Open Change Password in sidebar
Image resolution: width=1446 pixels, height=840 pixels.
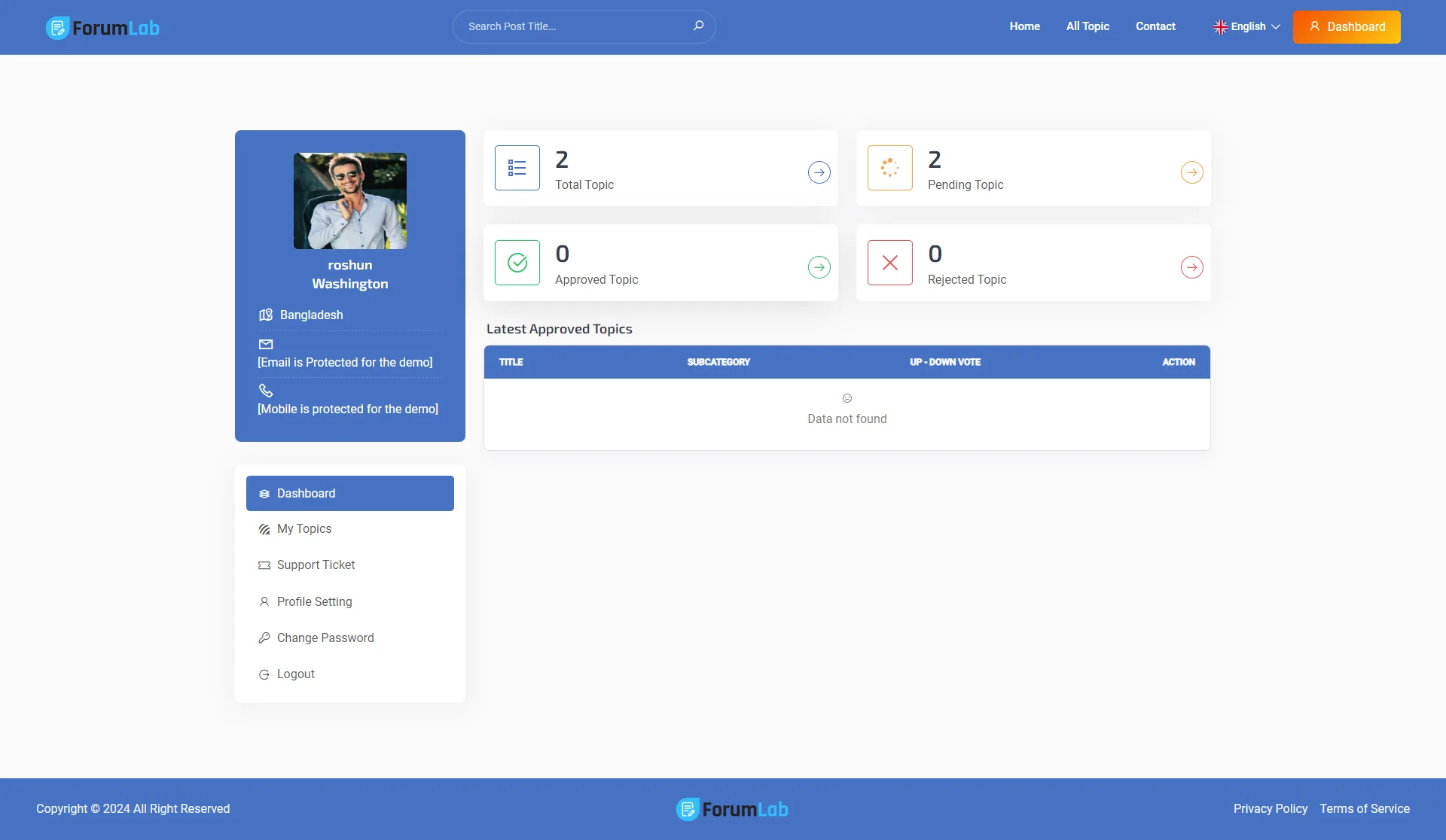(350, 638)
